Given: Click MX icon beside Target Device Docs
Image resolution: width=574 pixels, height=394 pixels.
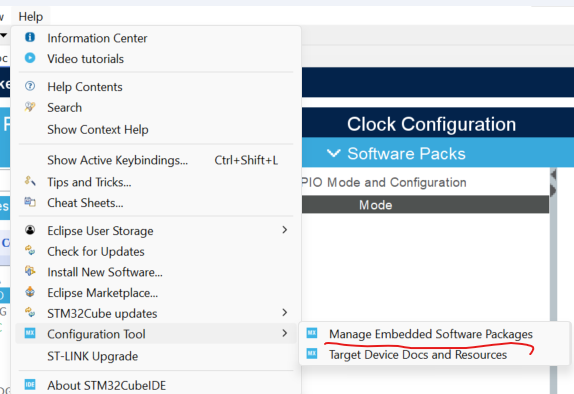Looking at the screenshot, I should (312, 353).
